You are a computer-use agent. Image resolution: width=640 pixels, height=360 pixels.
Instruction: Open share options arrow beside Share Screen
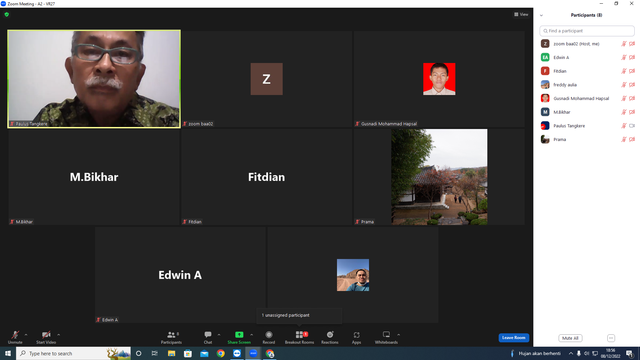pos(251,335)
